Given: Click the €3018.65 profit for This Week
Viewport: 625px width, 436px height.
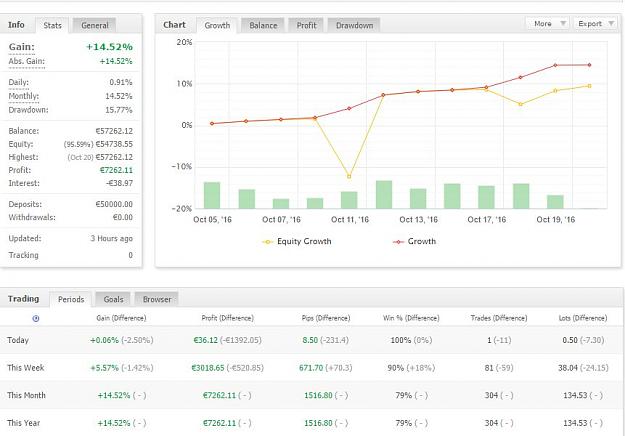Looking at the screenshot, I should click(208, 367).
